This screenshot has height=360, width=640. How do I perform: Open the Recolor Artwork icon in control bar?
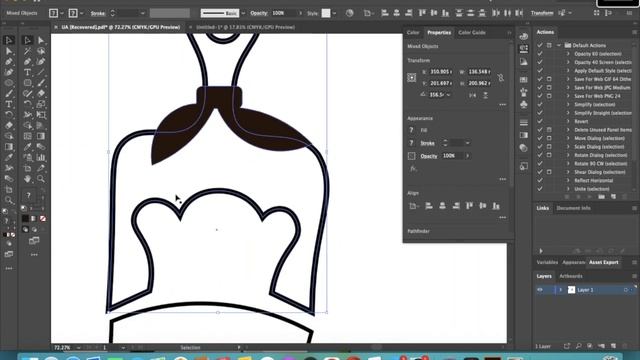click(349, 13)
